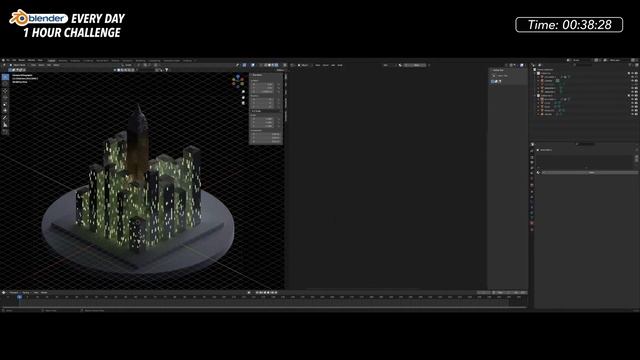Open the File menu
This screenshot has height=360, width=640.
[x=8, y=60]
